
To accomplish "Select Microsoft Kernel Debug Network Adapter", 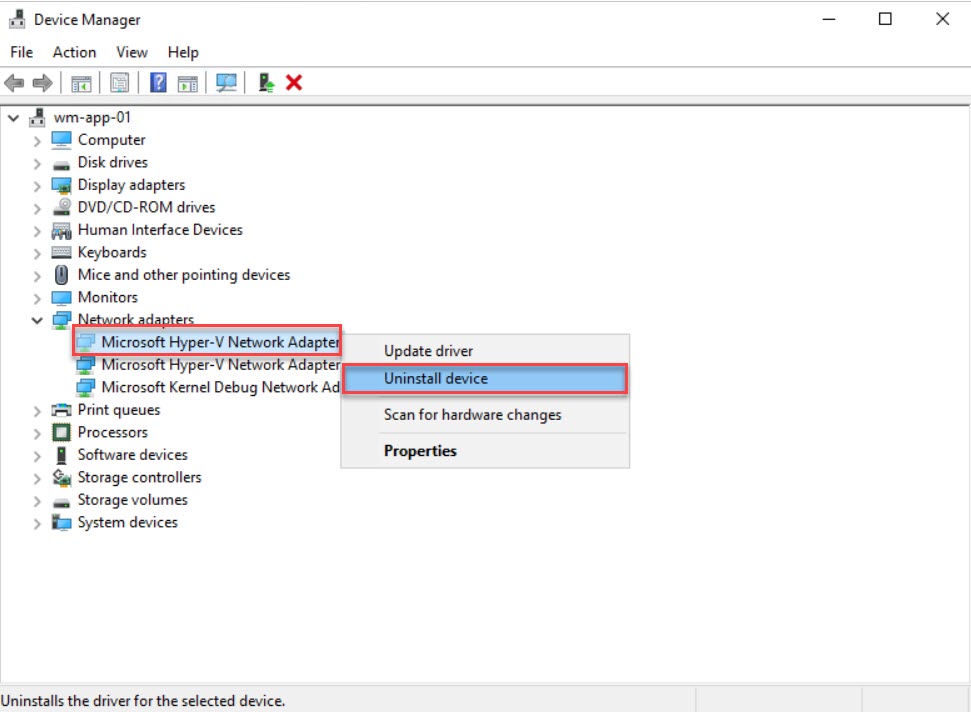I will [x=222, y=387].
